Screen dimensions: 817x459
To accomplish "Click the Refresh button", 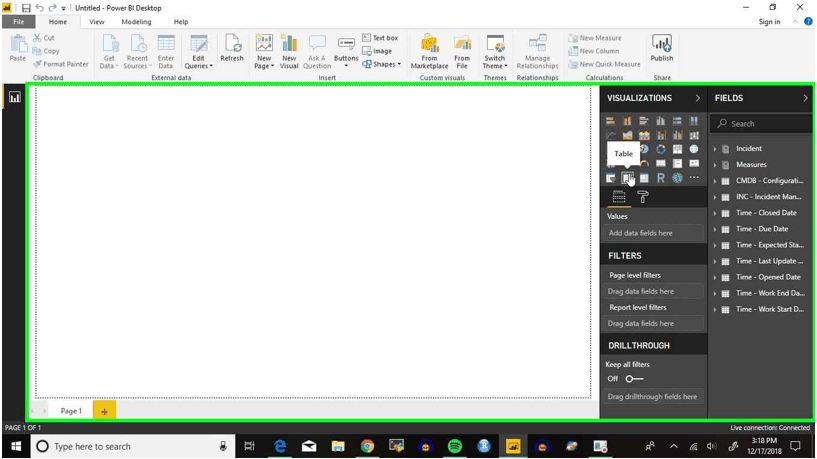I will pos(232,48).
